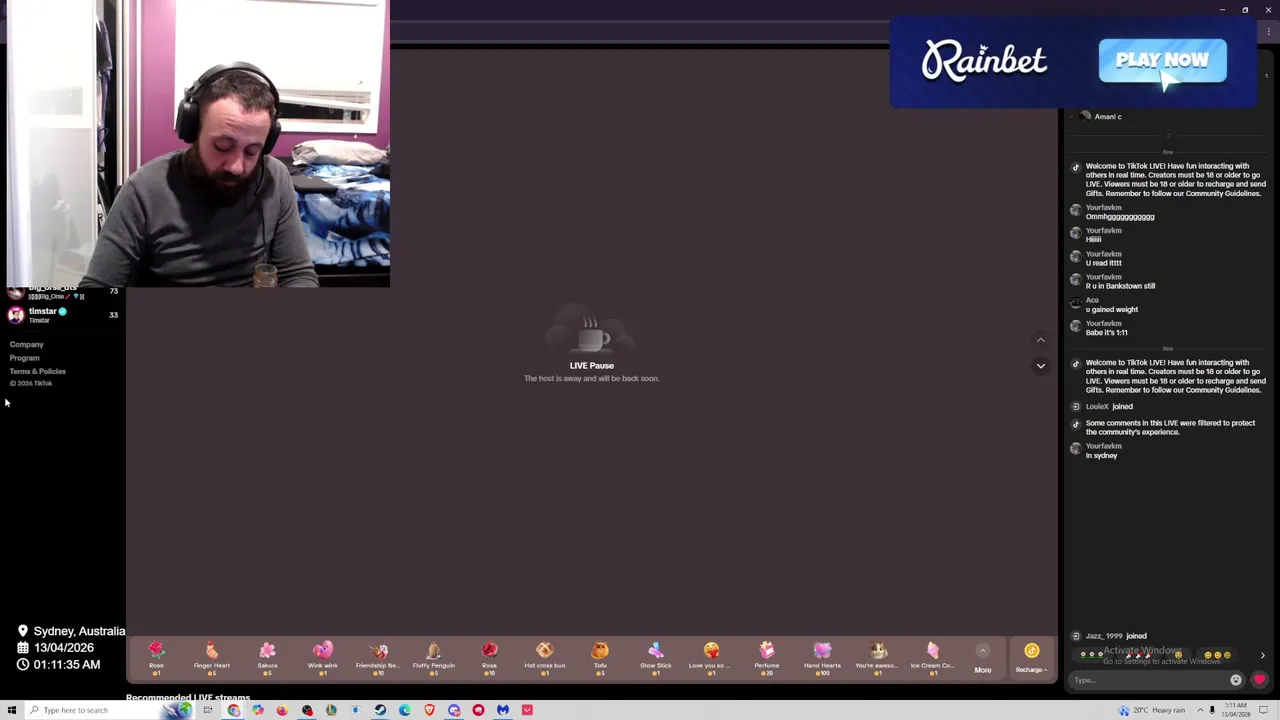Open Microsoft Edge from taskbar
The image size is (1280, 720).
pyautogui.click(x=405, y=710)
